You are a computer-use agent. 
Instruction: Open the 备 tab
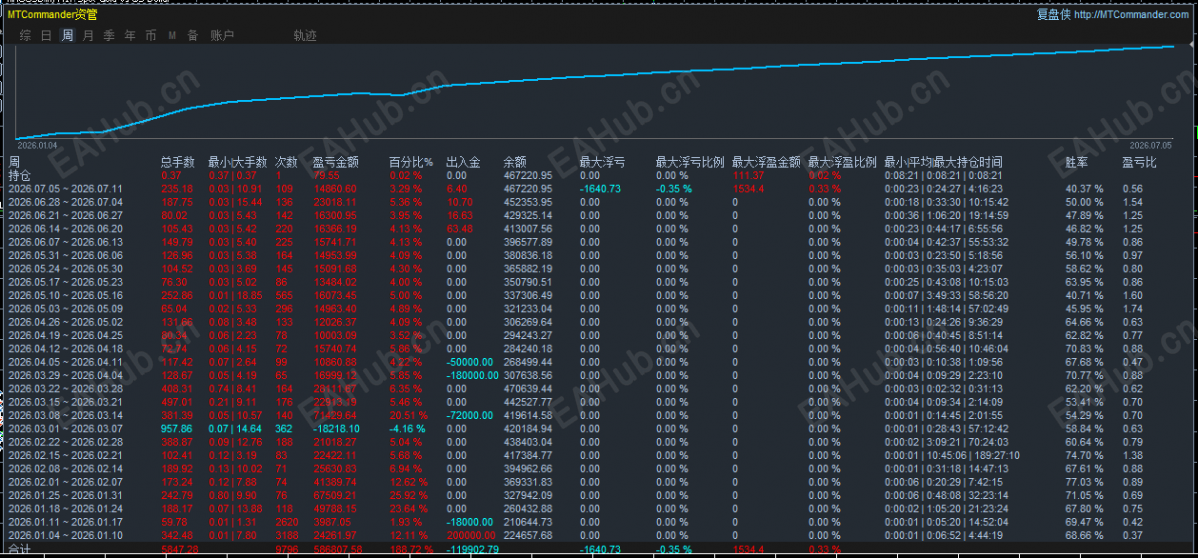click(x=193, y=35)
